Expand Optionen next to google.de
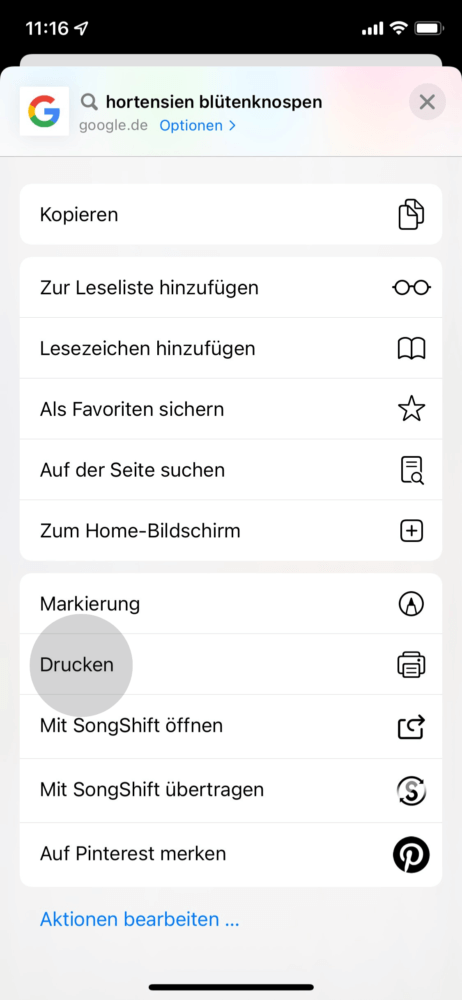462x1000 pixels. point(197,126)
